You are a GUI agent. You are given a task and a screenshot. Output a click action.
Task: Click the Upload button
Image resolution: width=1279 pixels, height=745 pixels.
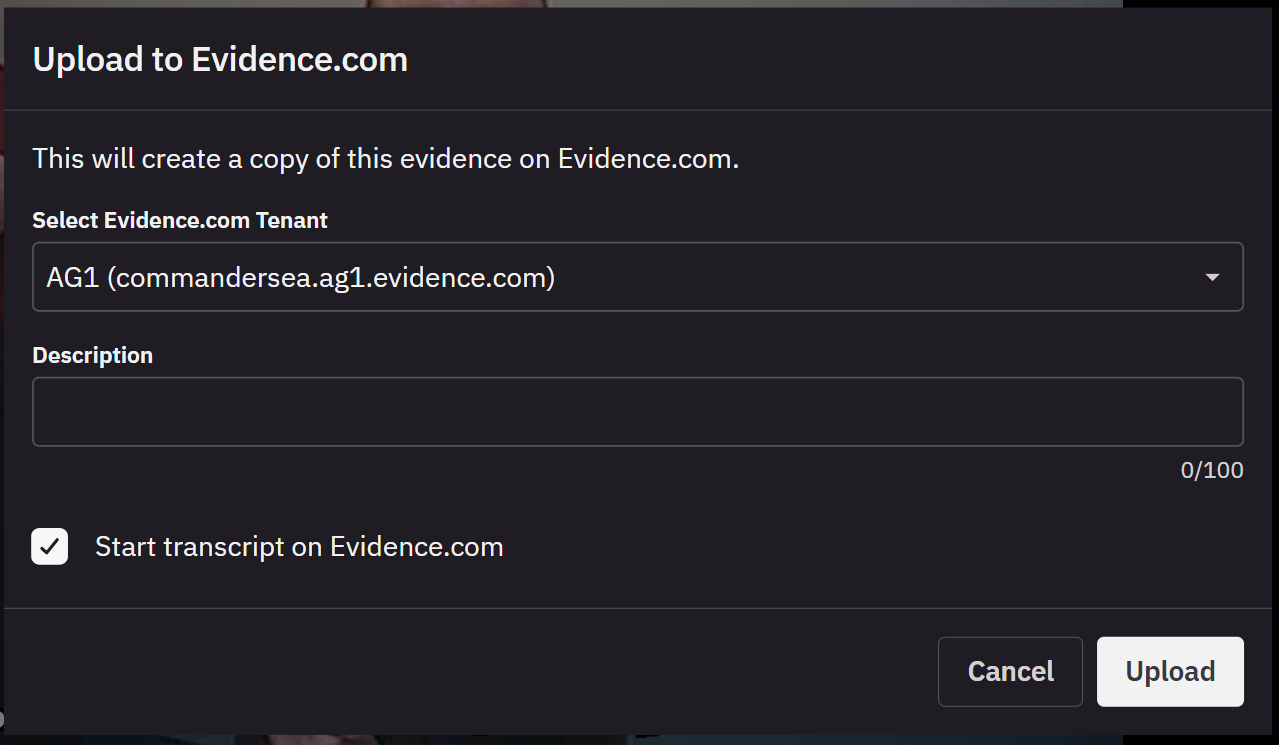point(1170,672)
